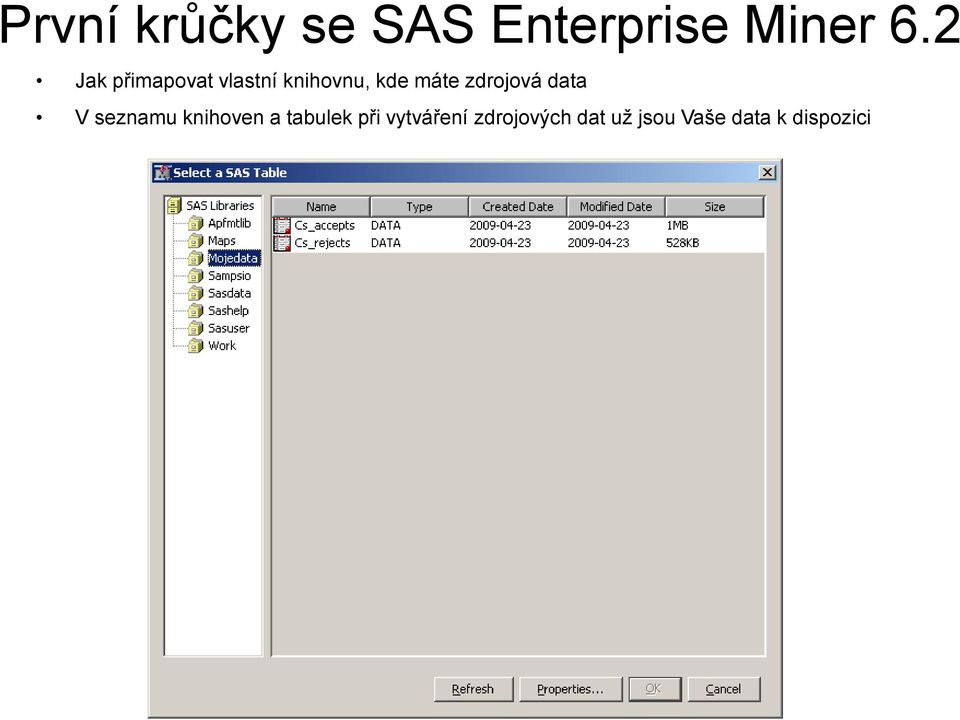This screenshot has height=720, width=960.
Task: Select the SAS Libraries root node label
Action: pos(220,206)
